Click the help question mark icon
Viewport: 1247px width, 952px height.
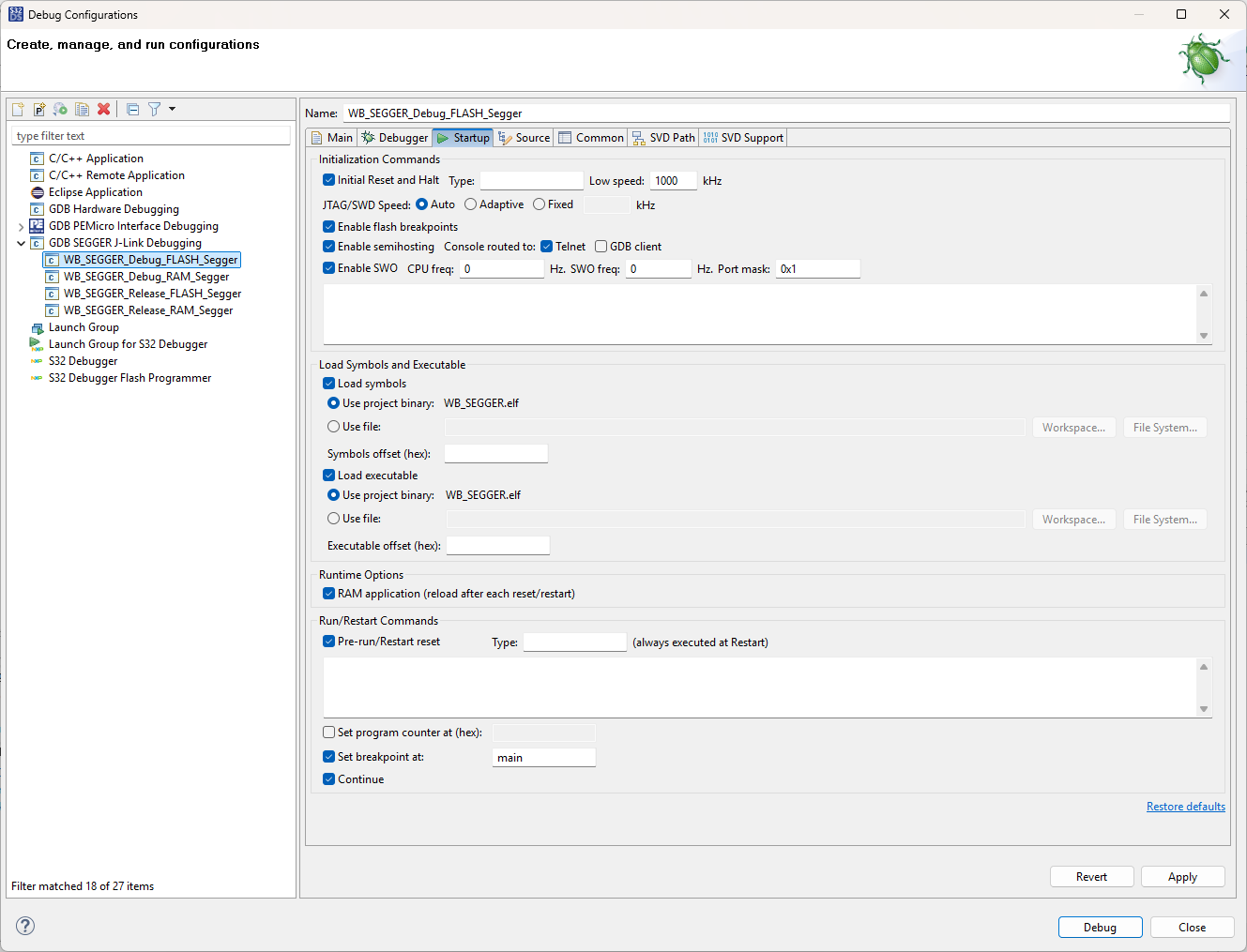25,926
